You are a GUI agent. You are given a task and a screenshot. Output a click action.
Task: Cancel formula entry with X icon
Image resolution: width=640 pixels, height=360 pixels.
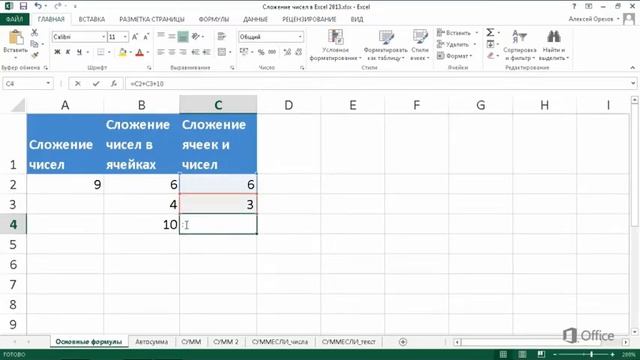78,84
